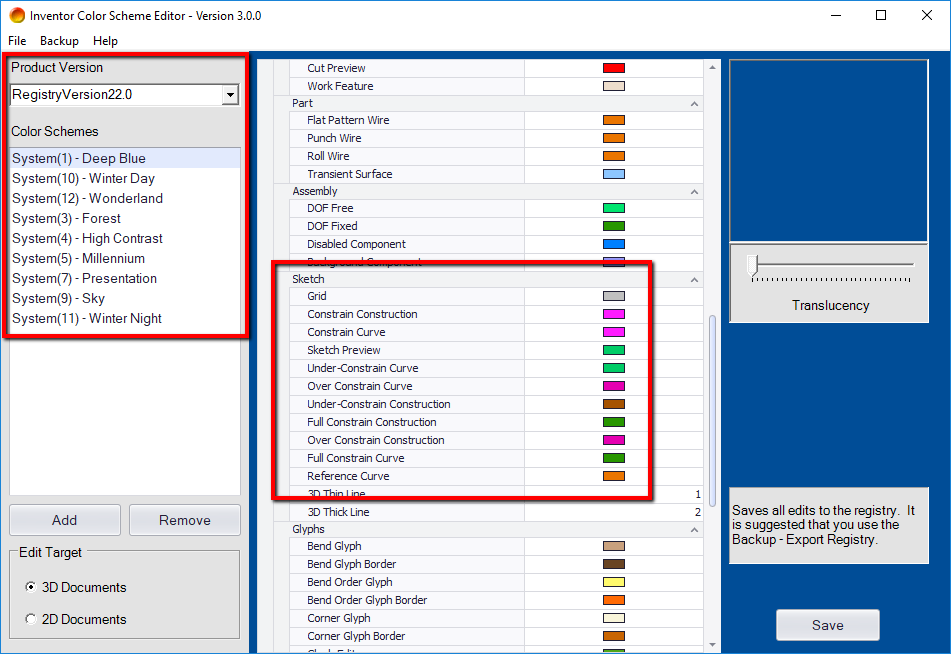951x654 pixels.
Task: Click the Flat Pattern Wire color swatch
Action: point(614,120)
